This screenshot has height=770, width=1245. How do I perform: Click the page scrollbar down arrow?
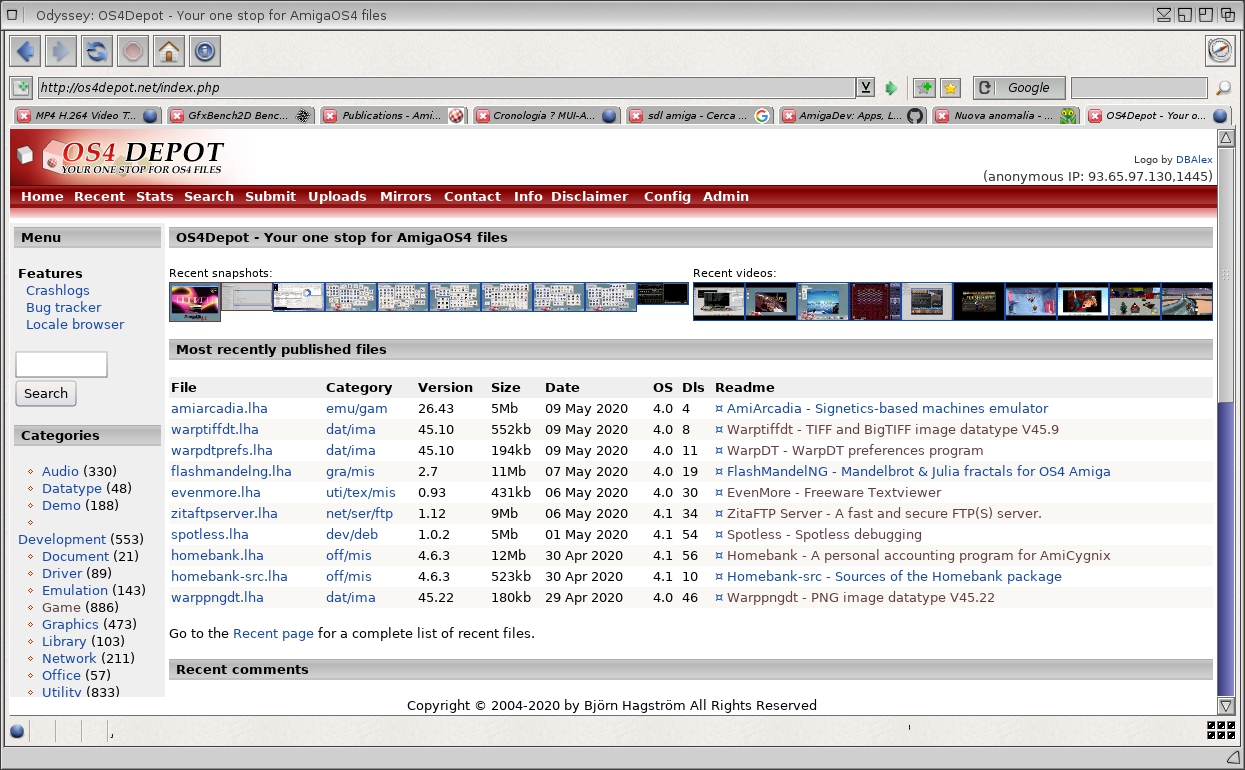1225,706
